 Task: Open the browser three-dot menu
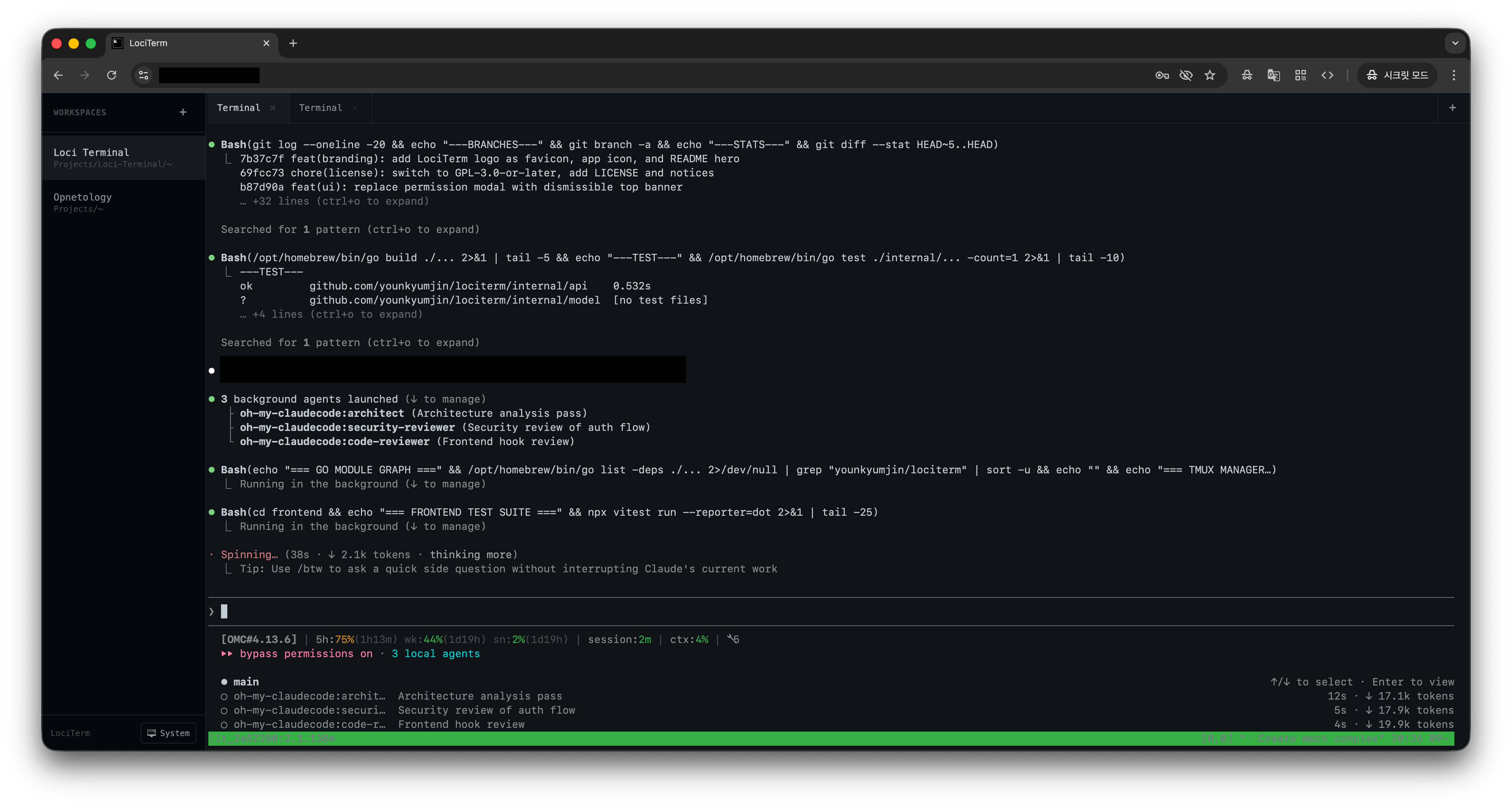tap(1454, 75)
